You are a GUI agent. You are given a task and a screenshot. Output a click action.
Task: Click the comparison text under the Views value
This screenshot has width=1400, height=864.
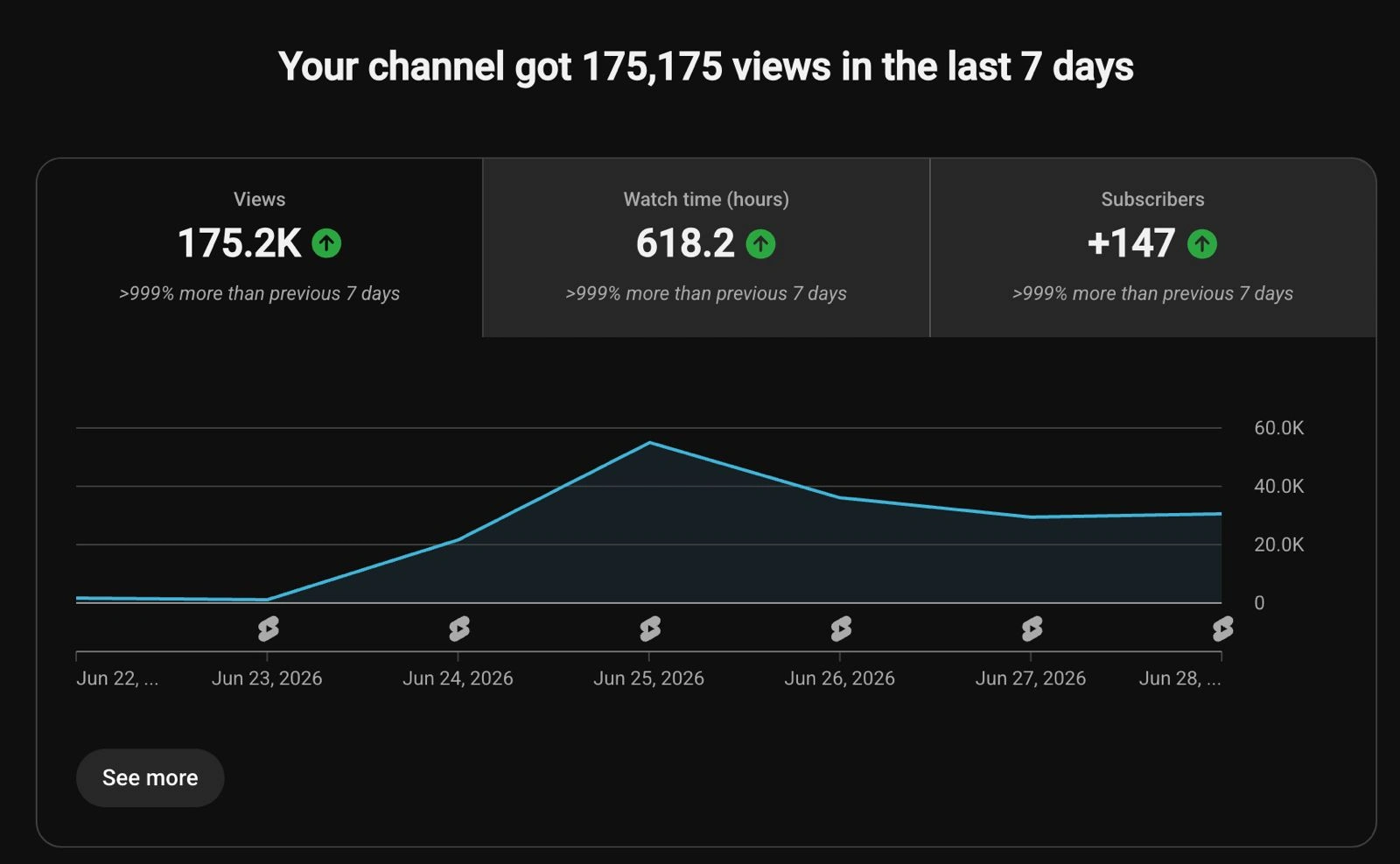point(260,293)
